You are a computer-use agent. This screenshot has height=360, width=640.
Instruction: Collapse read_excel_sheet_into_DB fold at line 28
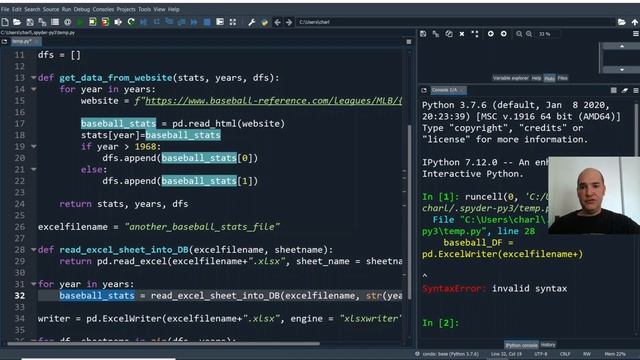tap(33, 249)
